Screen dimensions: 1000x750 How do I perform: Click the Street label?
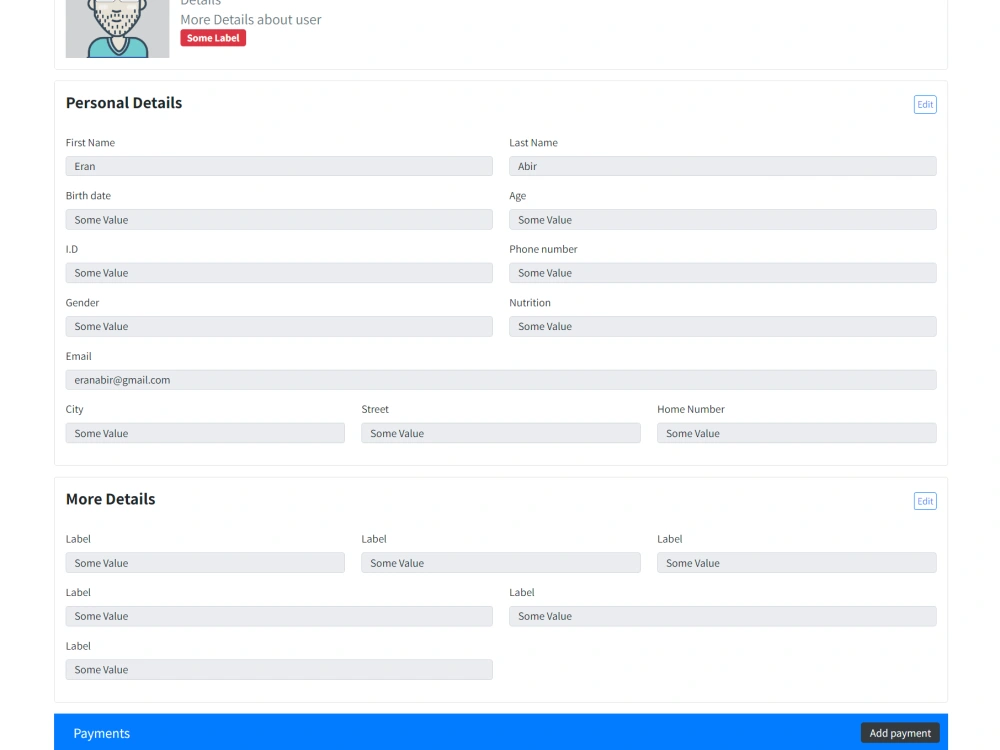[375, 409]
